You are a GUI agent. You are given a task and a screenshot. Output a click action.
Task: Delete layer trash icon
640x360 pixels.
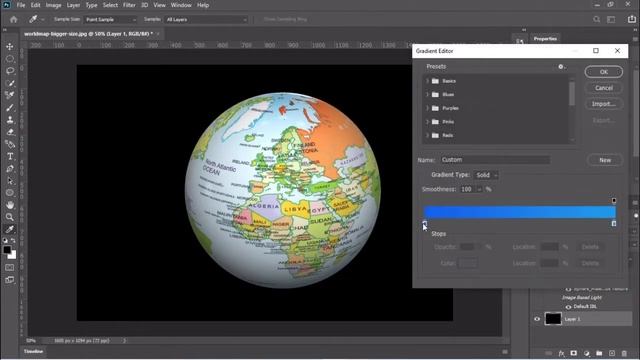pos(624,353)
